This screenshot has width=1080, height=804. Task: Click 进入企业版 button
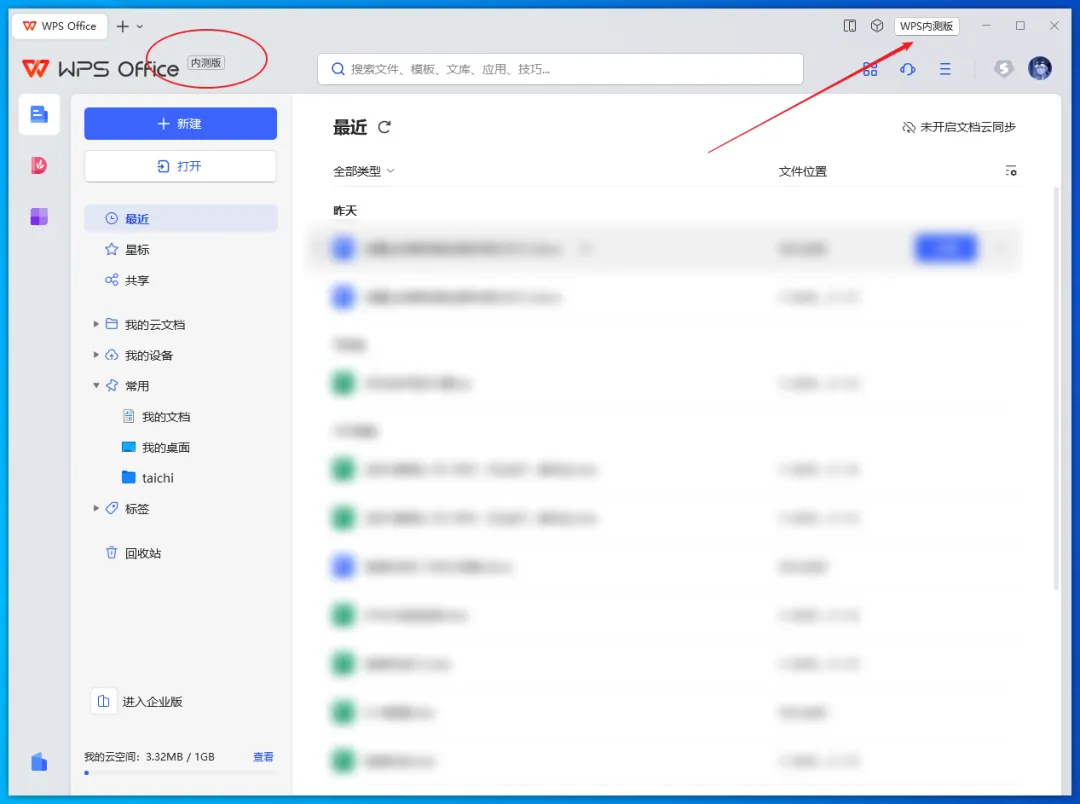152,701
